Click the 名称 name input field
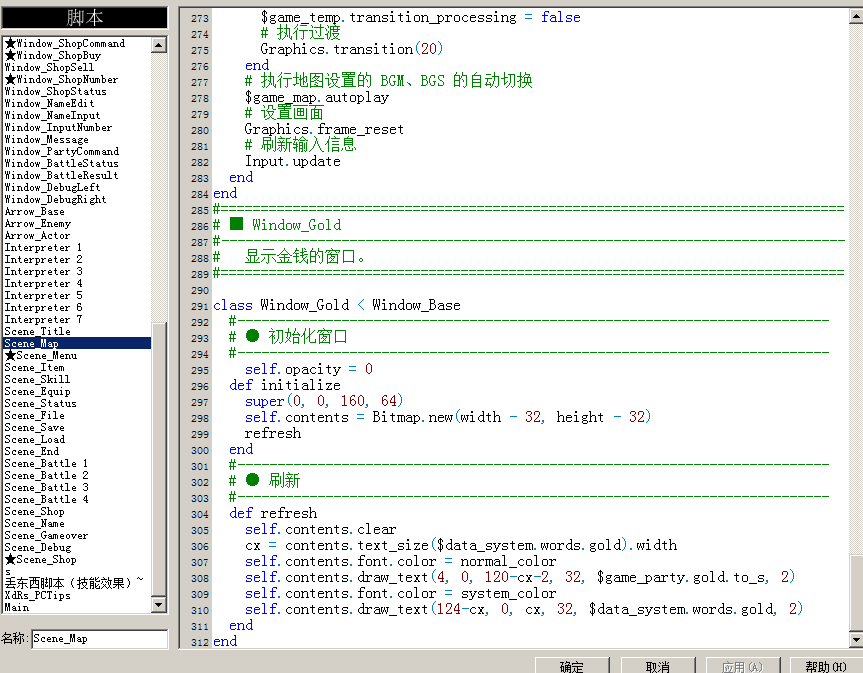Screen dimensions: 863x673 point(100,639)
